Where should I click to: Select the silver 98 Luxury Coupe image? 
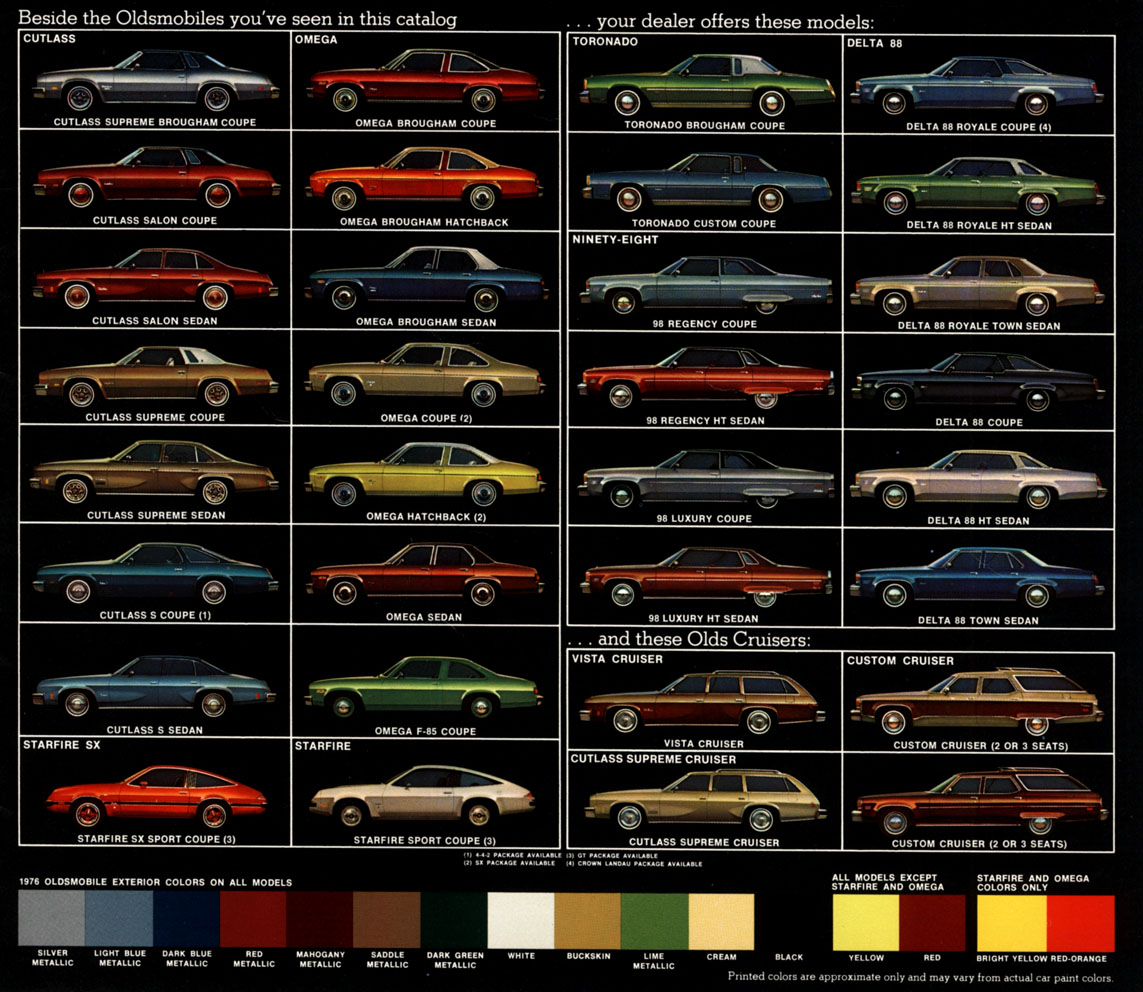coord(706,478)
